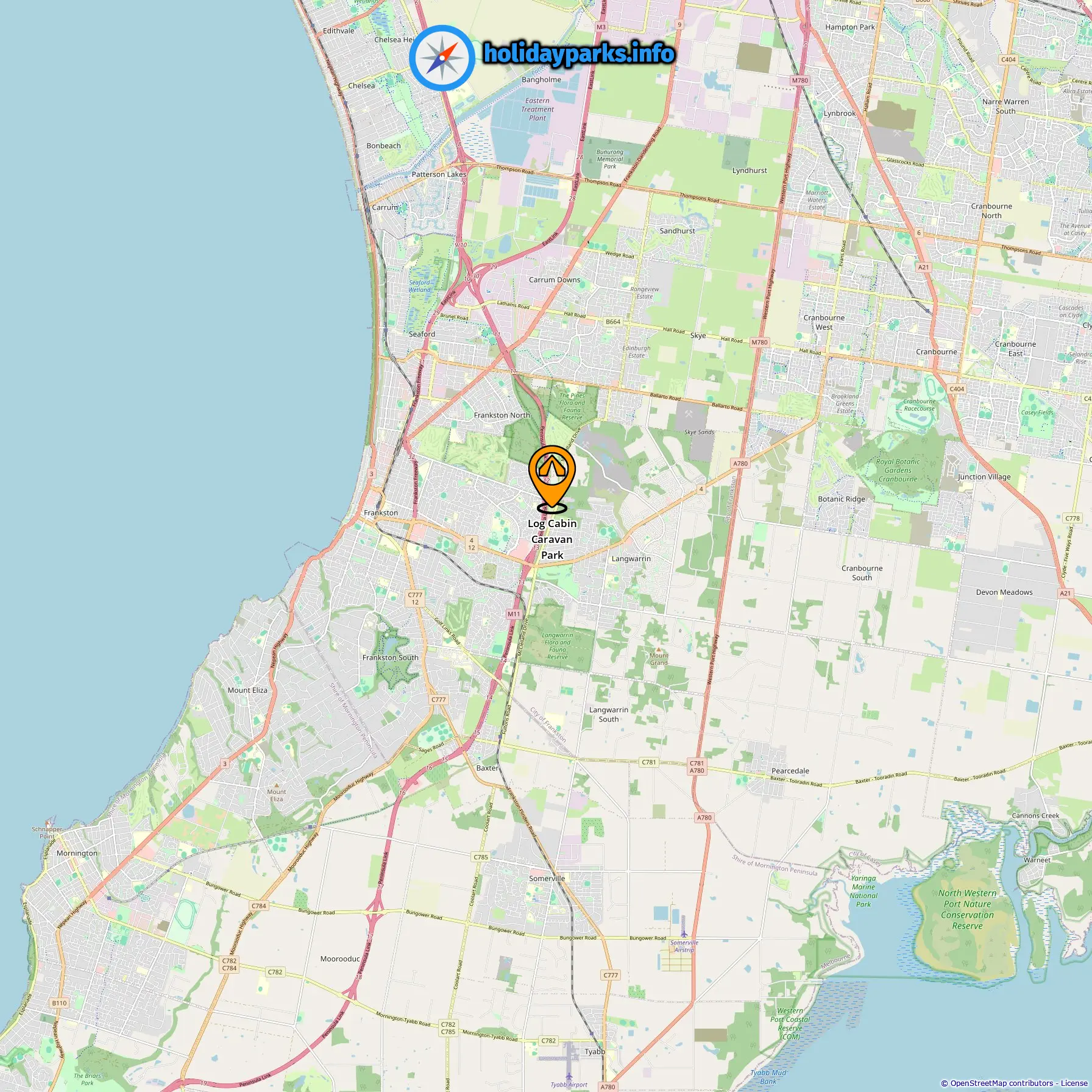Viewport: 1092px width, 1092px height.
Task: Click the C777 route shield near Baxter
Action: (438, 700)
